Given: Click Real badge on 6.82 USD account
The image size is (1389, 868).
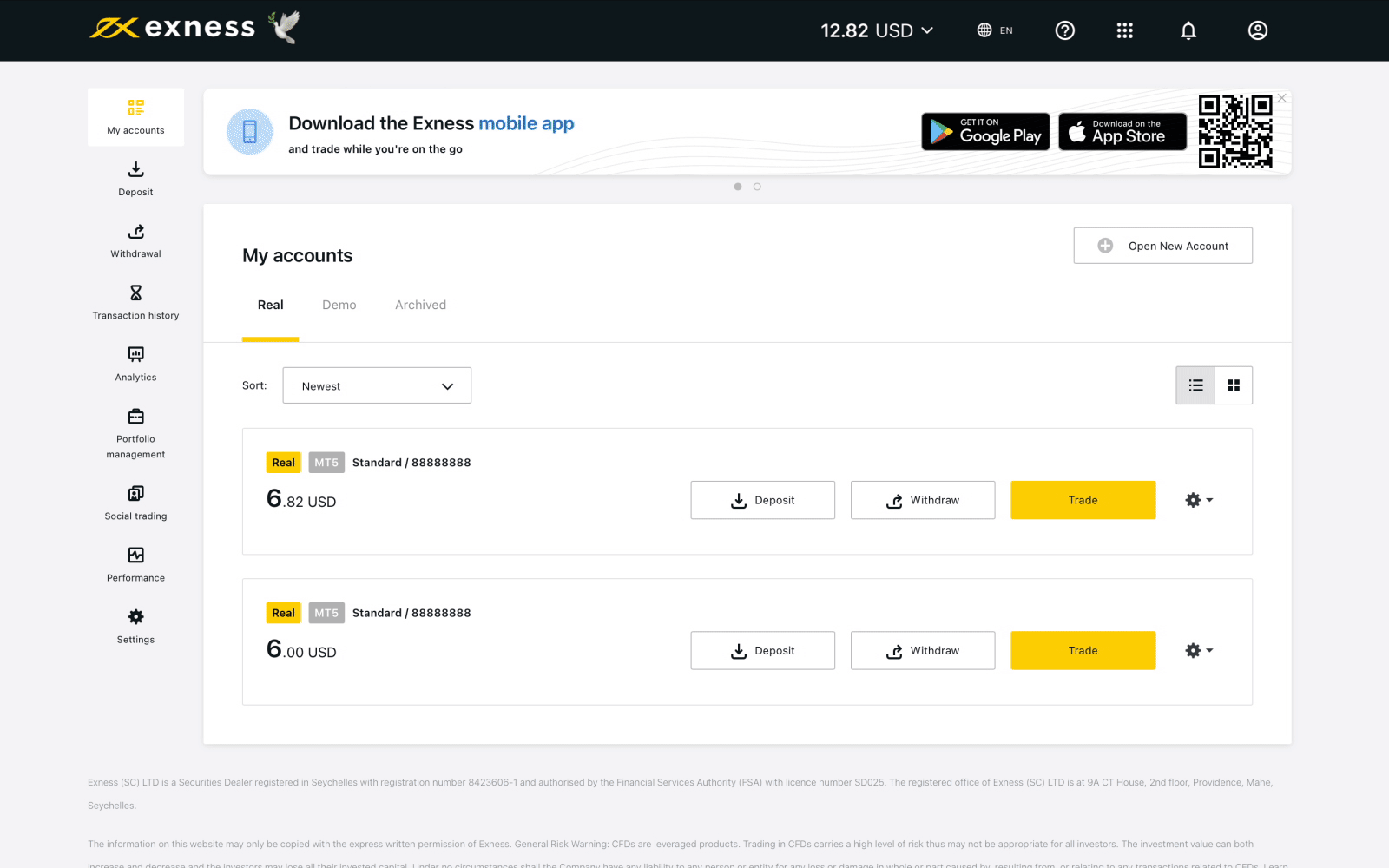Looking at the screenshot, I should [x=283, y=463].
